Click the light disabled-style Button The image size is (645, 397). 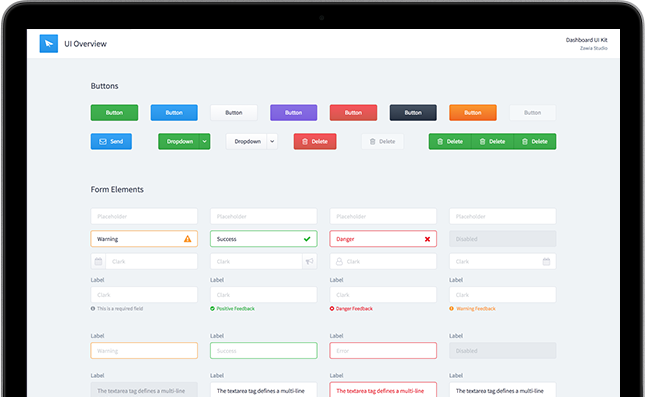(x=533, y=112)
